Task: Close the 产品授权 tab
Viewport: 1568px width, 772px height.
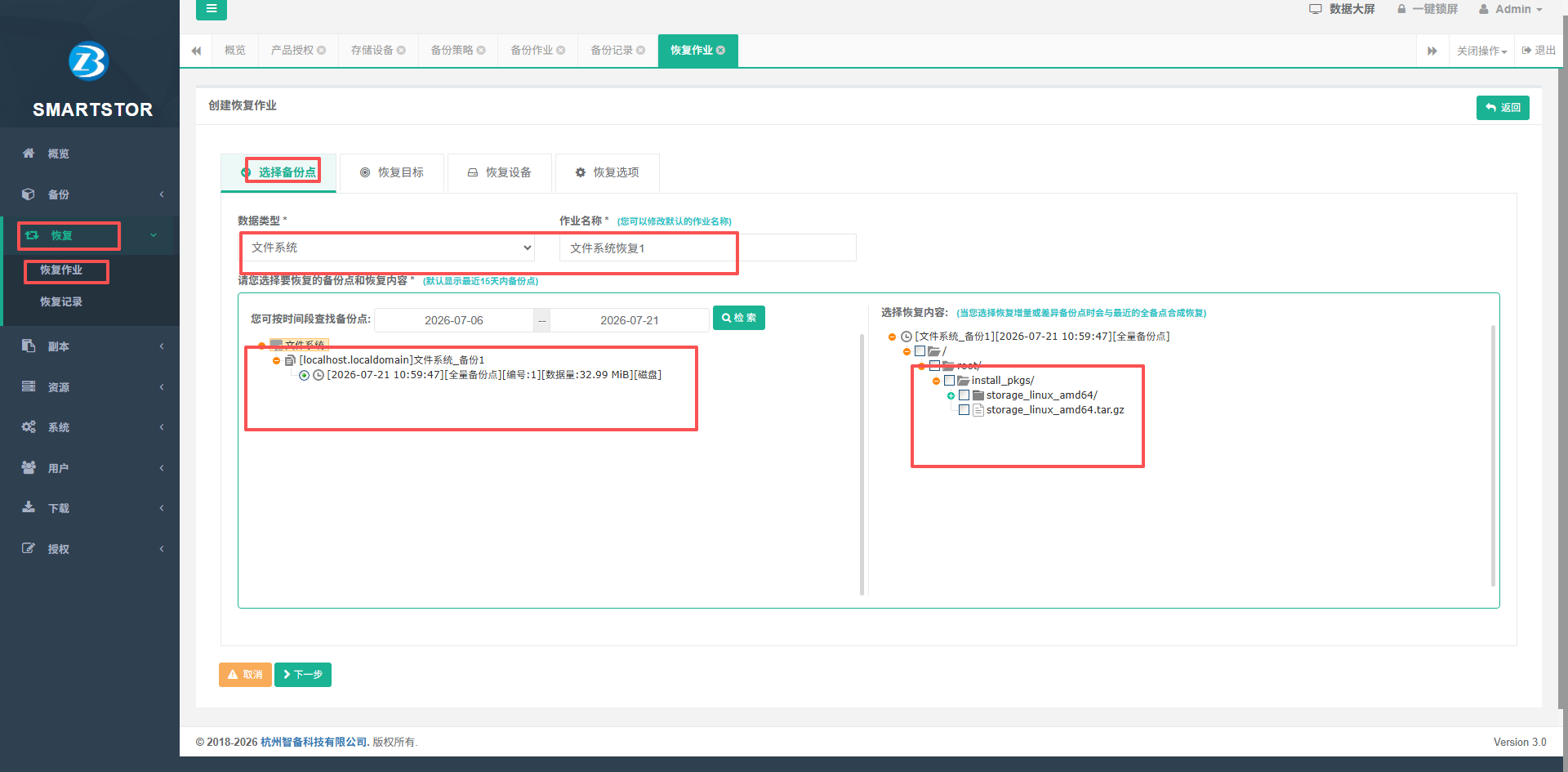Action: pos(322,51)
